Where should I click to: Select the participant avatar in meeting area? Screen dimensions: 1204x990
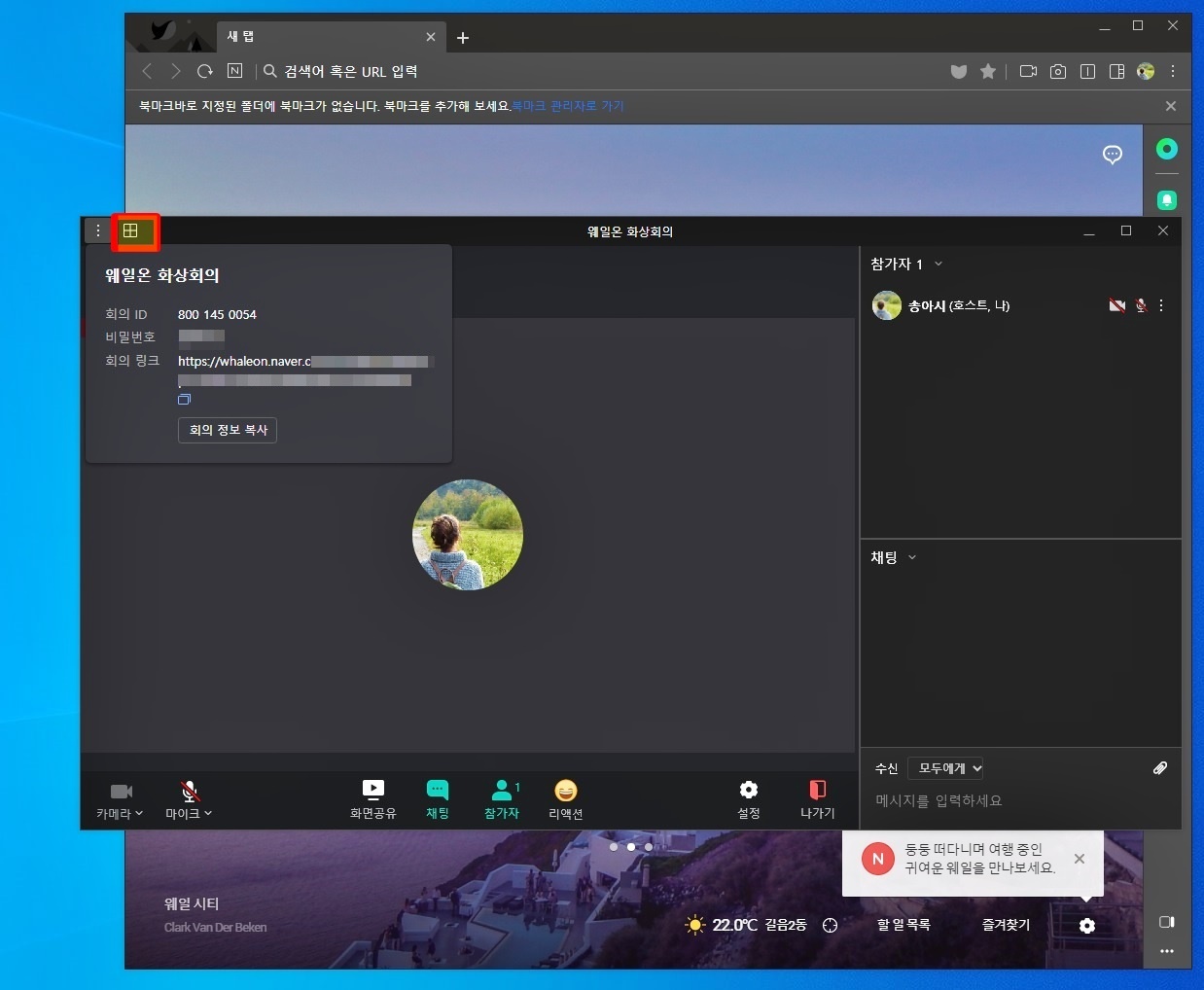468,535
